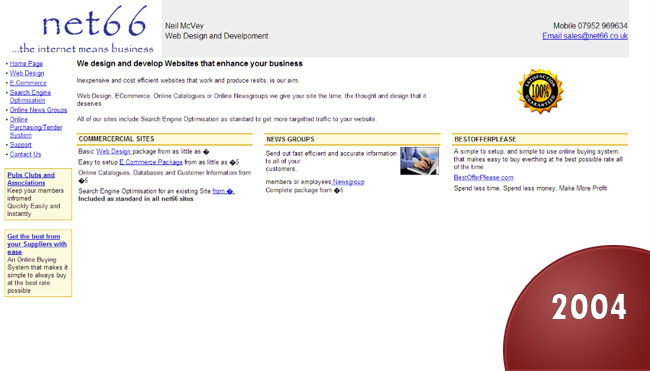Click the 'Web Design and Develpoment' header text
The height and width of the screenshot is (371, 650).
217,36
